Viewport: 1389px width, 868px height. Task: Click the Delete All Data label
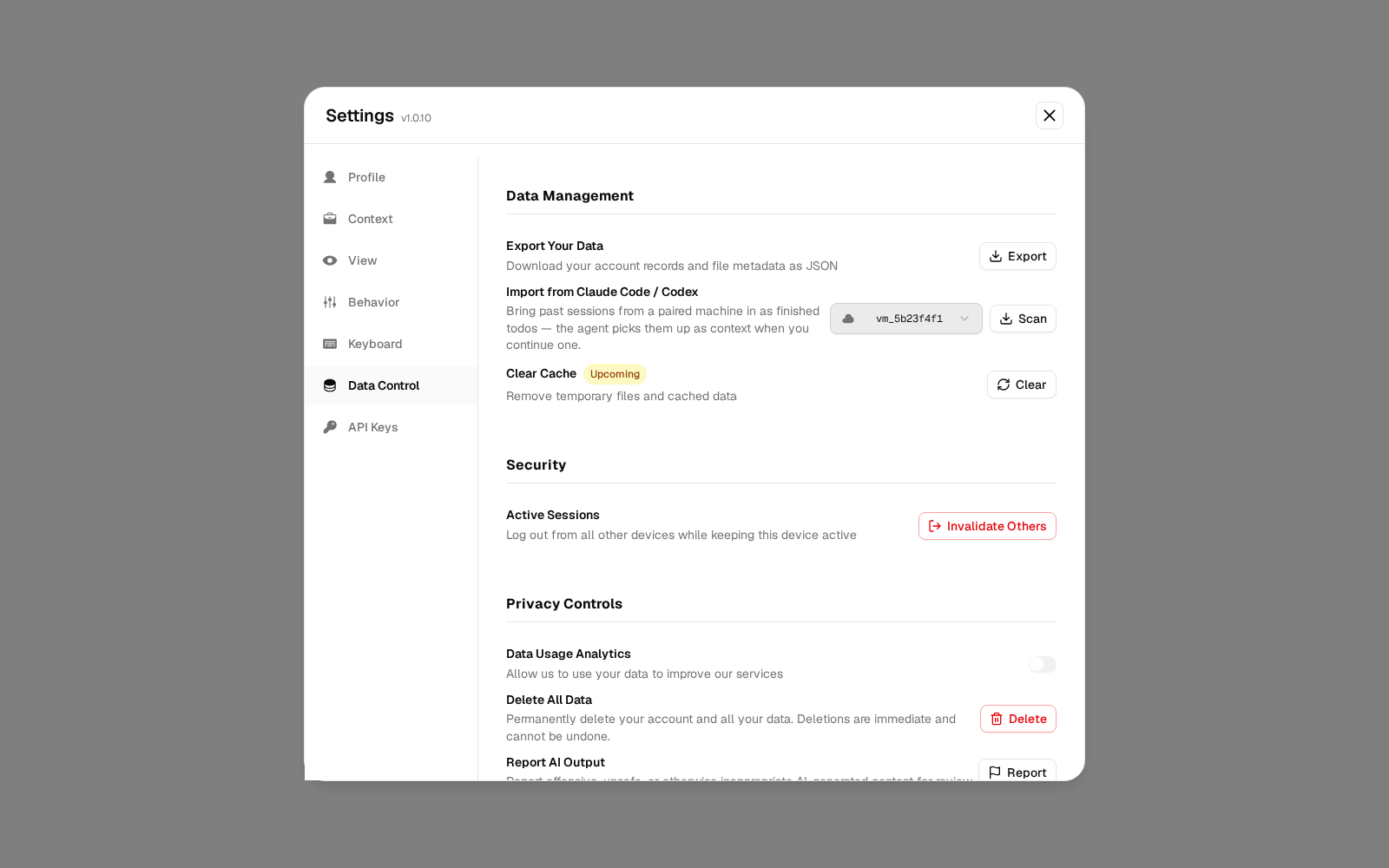pyautogui.click(x=549, y=700)
